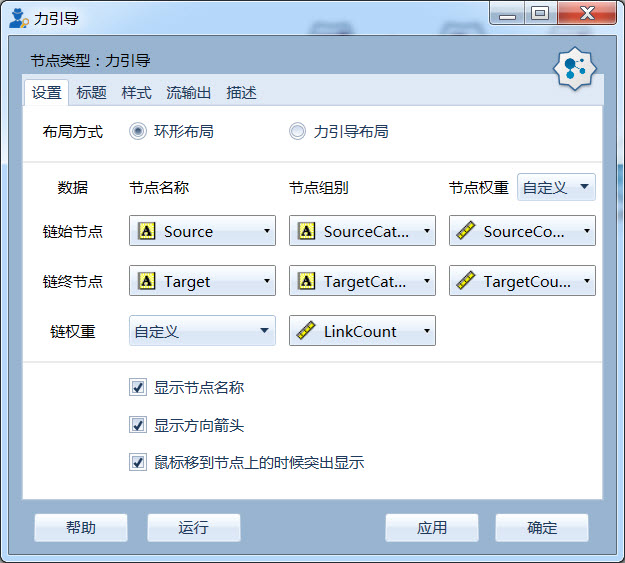The height and width of the screenshot is (563, 625).
Task: Open the Target node name dropdown
Action: 202,281
